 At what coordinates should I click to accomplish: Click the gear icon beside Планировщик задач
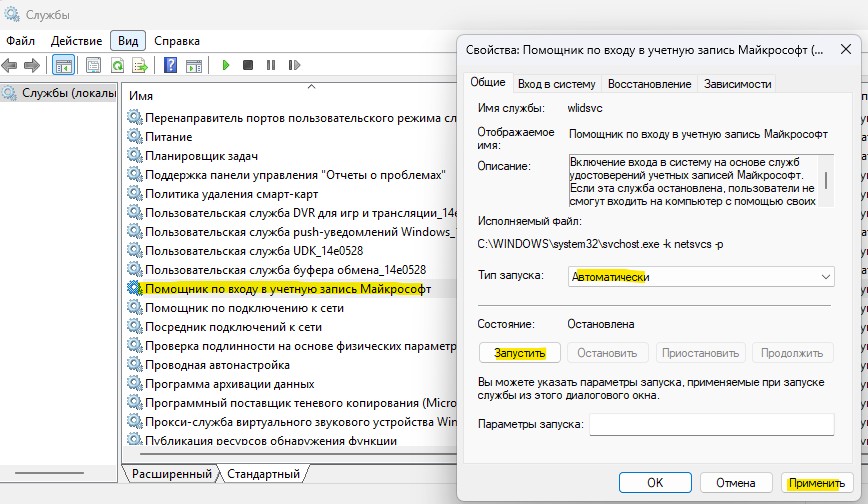pyautogui.click(x=135, y=156)
